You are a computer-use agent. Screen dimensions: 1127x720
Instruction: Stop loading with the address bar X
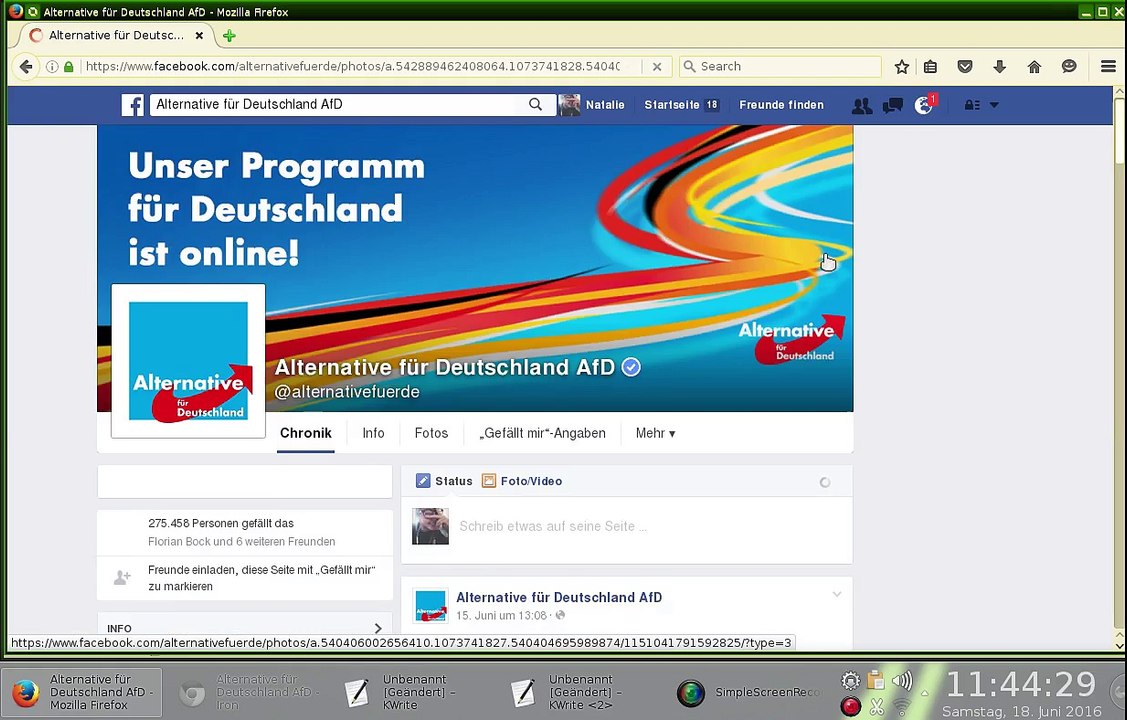(657, 66)
